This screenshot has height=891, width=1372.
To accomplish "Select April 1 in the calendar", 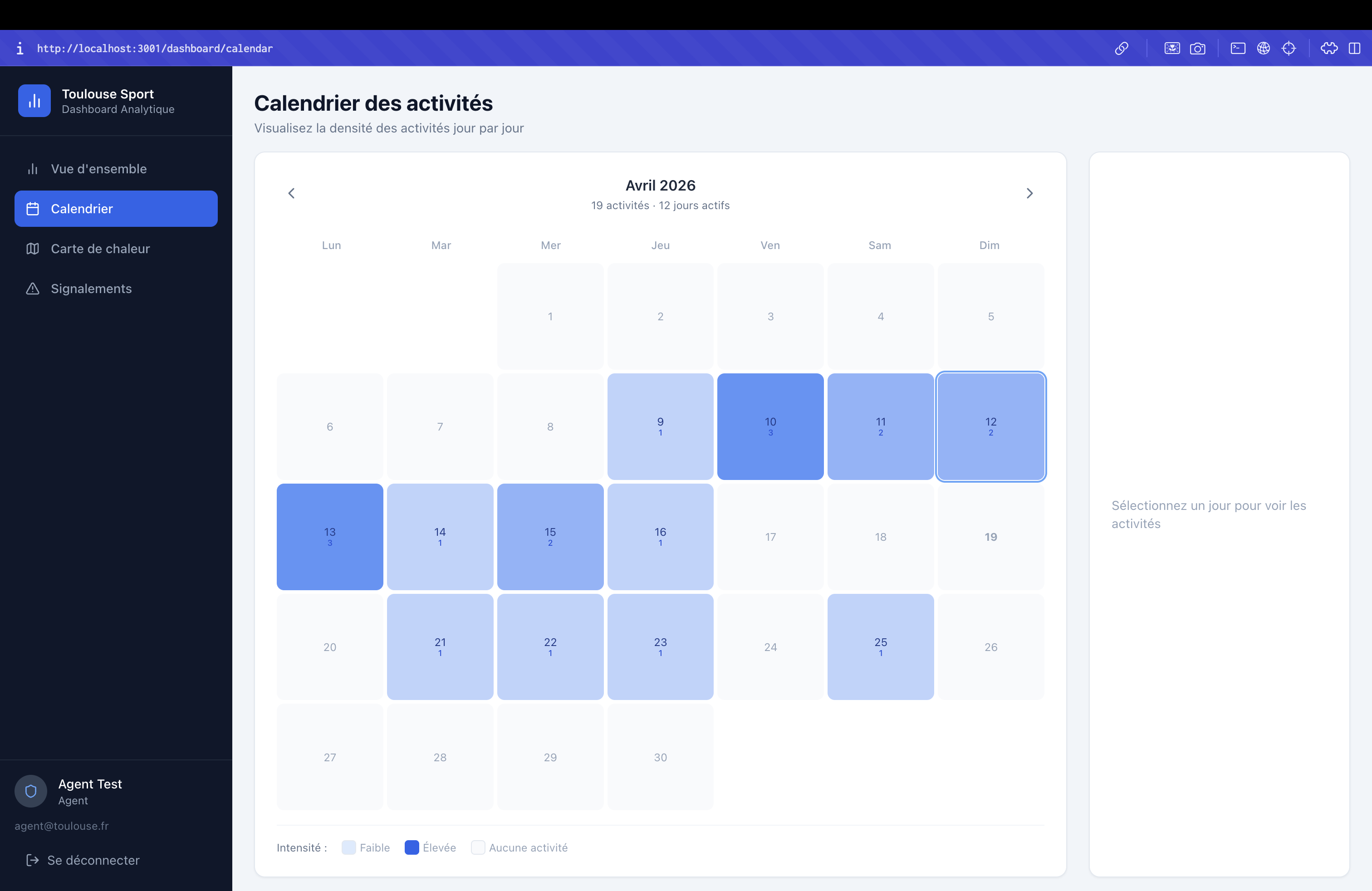I will (x=550, y=316).
